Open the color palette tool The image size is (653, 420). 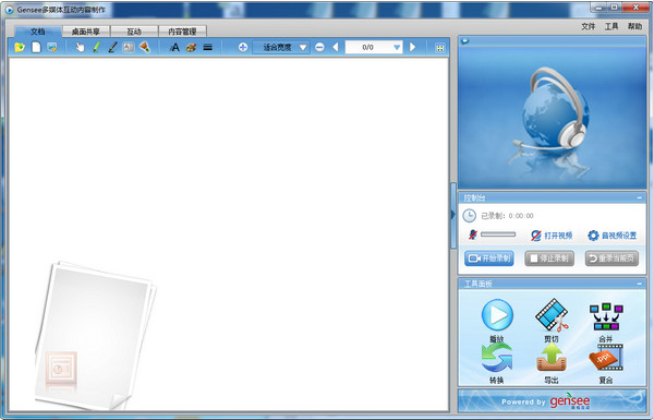pyautogui.click(x=190, y=47)
